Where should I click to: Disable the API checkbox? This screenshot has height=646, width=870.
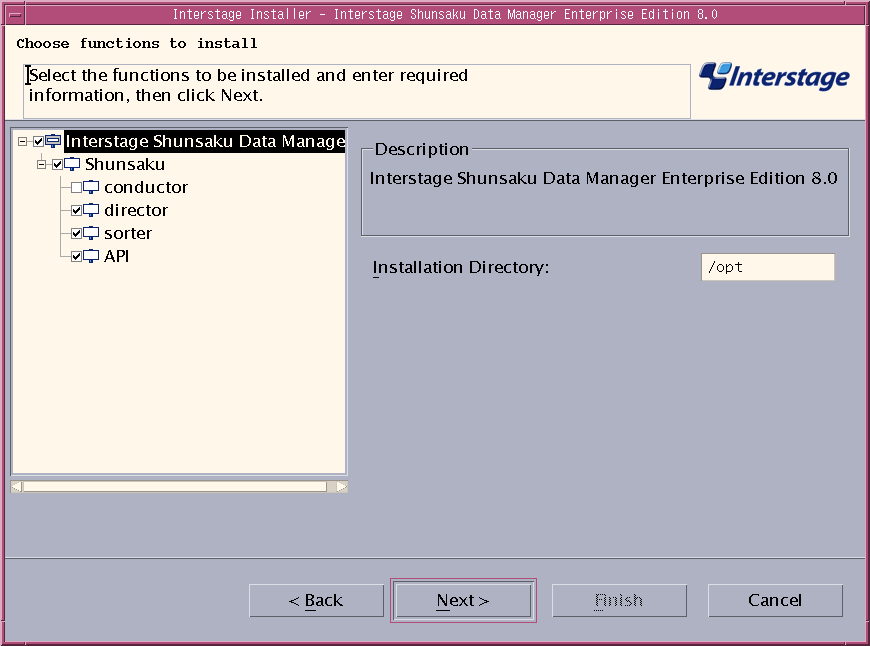[77, 256]
